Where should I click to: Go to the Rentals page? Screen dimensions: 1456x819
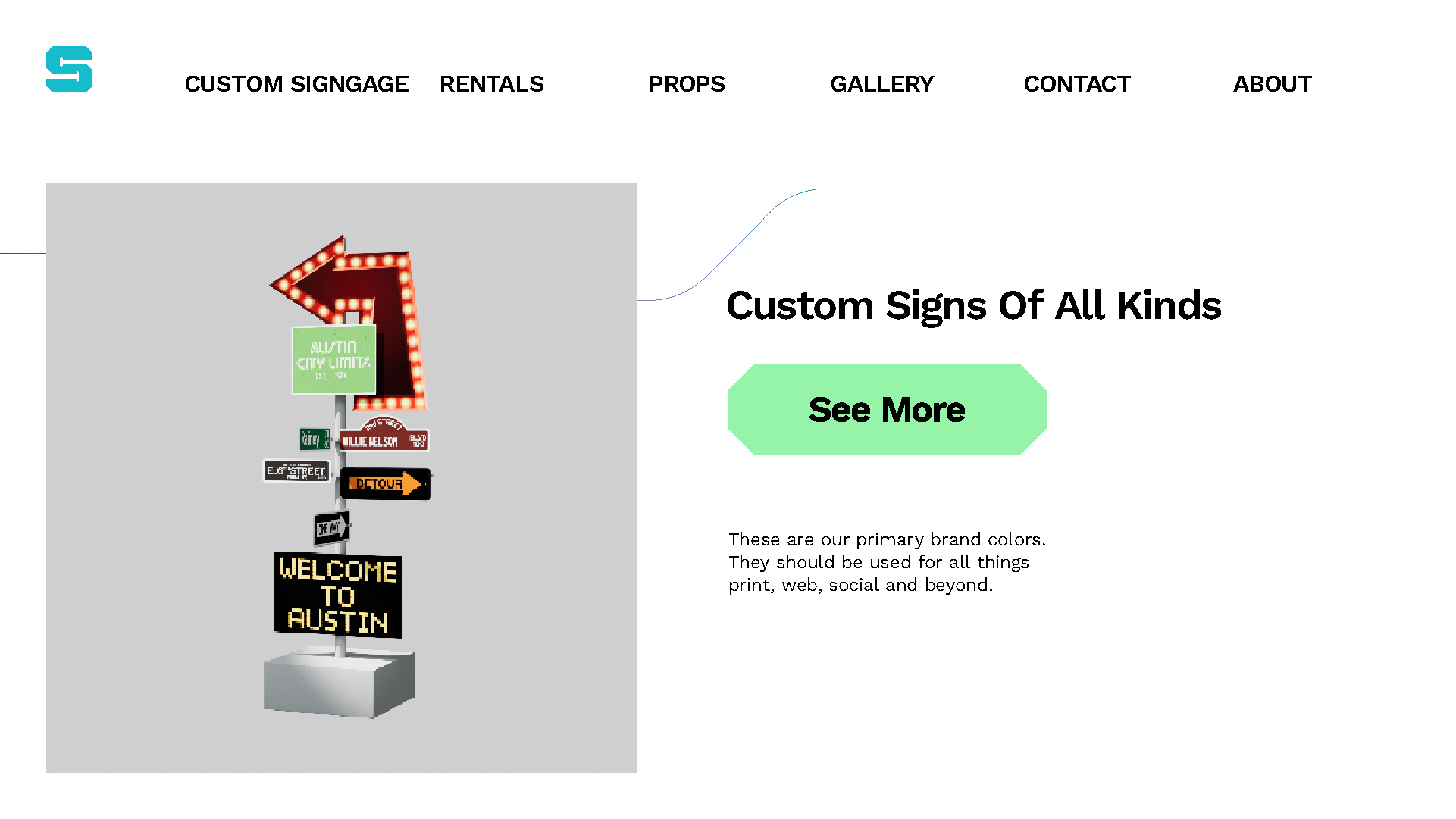pyautogui.click(x=491, y=84)
